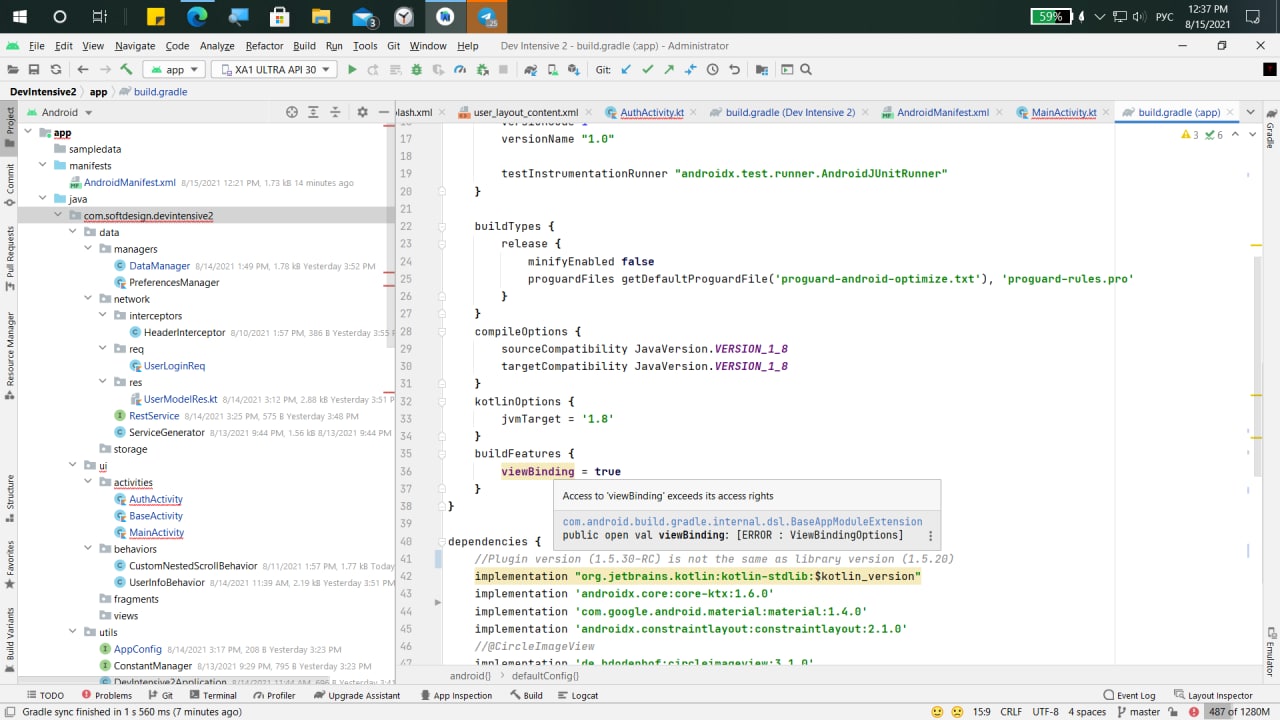
Task: Select the DataManager file in the tree
Action: tap(159, 266)
